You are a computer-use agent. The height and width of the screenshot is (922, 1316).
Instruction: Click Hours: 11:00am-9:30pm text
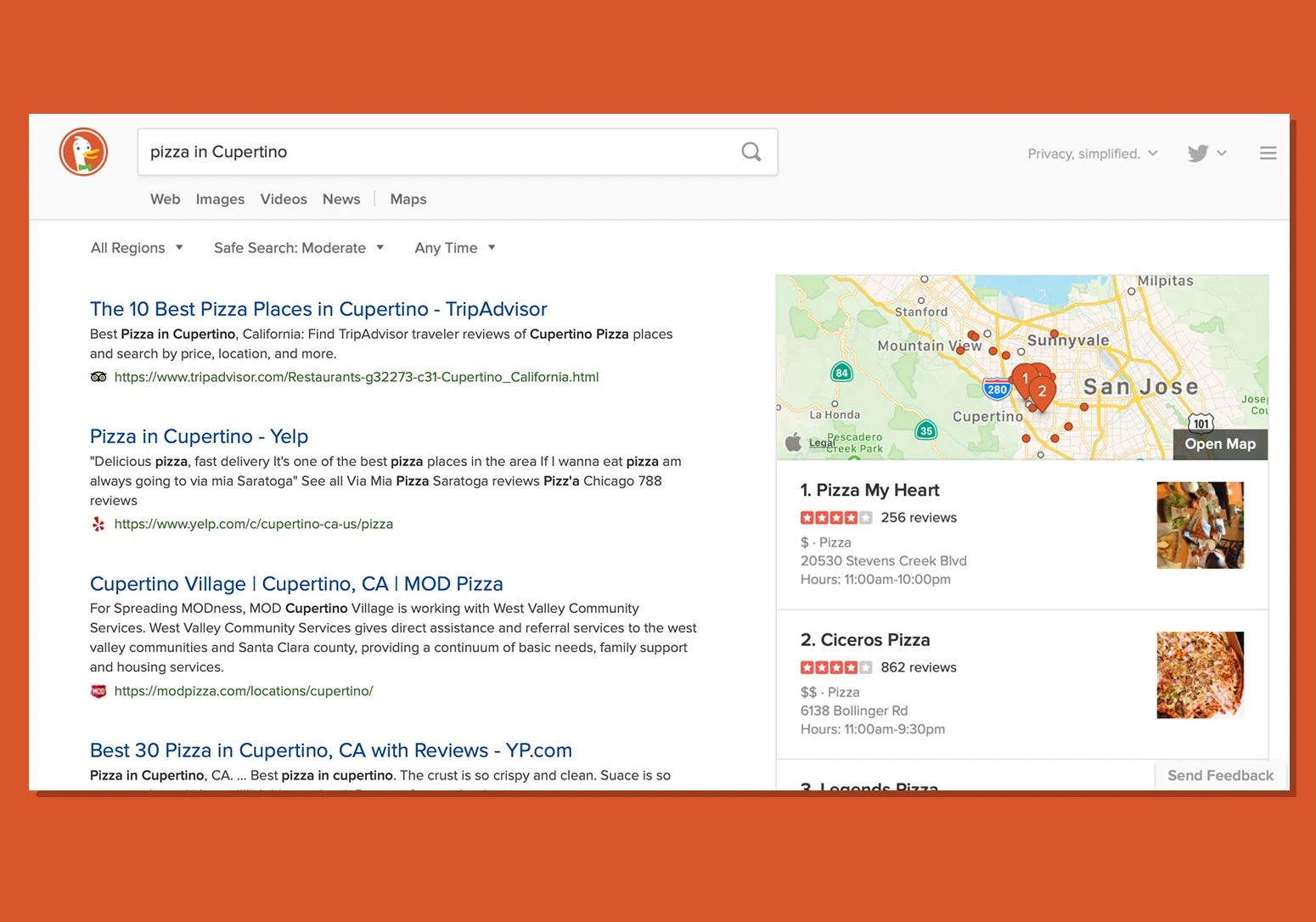click(x=872, y=729)
